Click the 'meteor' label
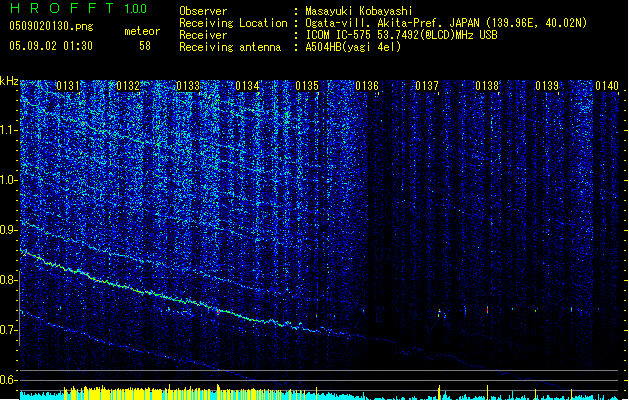 tap(142, 31)
